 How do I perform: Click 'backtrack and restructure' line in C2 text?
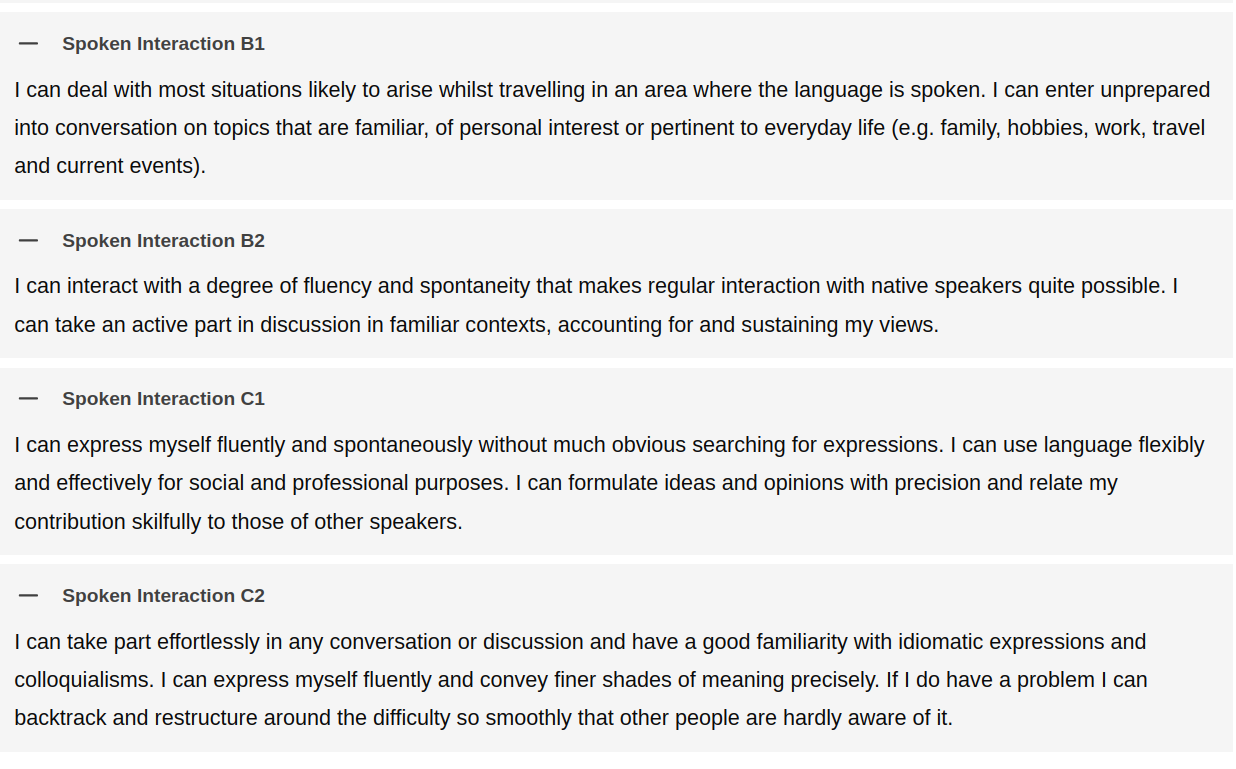click(483, 719)
